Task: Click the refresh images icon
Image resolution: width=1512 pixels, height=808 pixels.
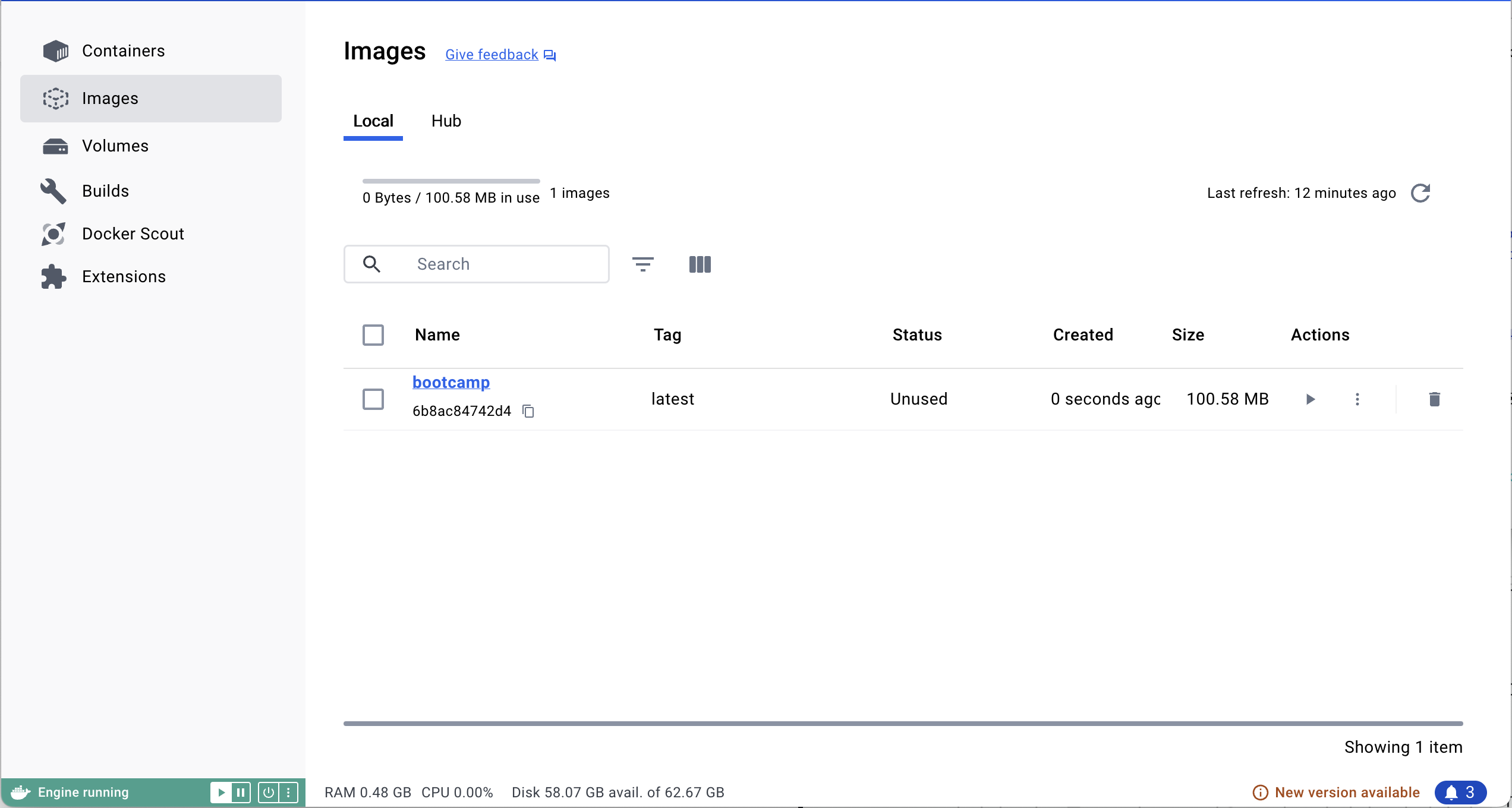Action: coord(1420,193)
